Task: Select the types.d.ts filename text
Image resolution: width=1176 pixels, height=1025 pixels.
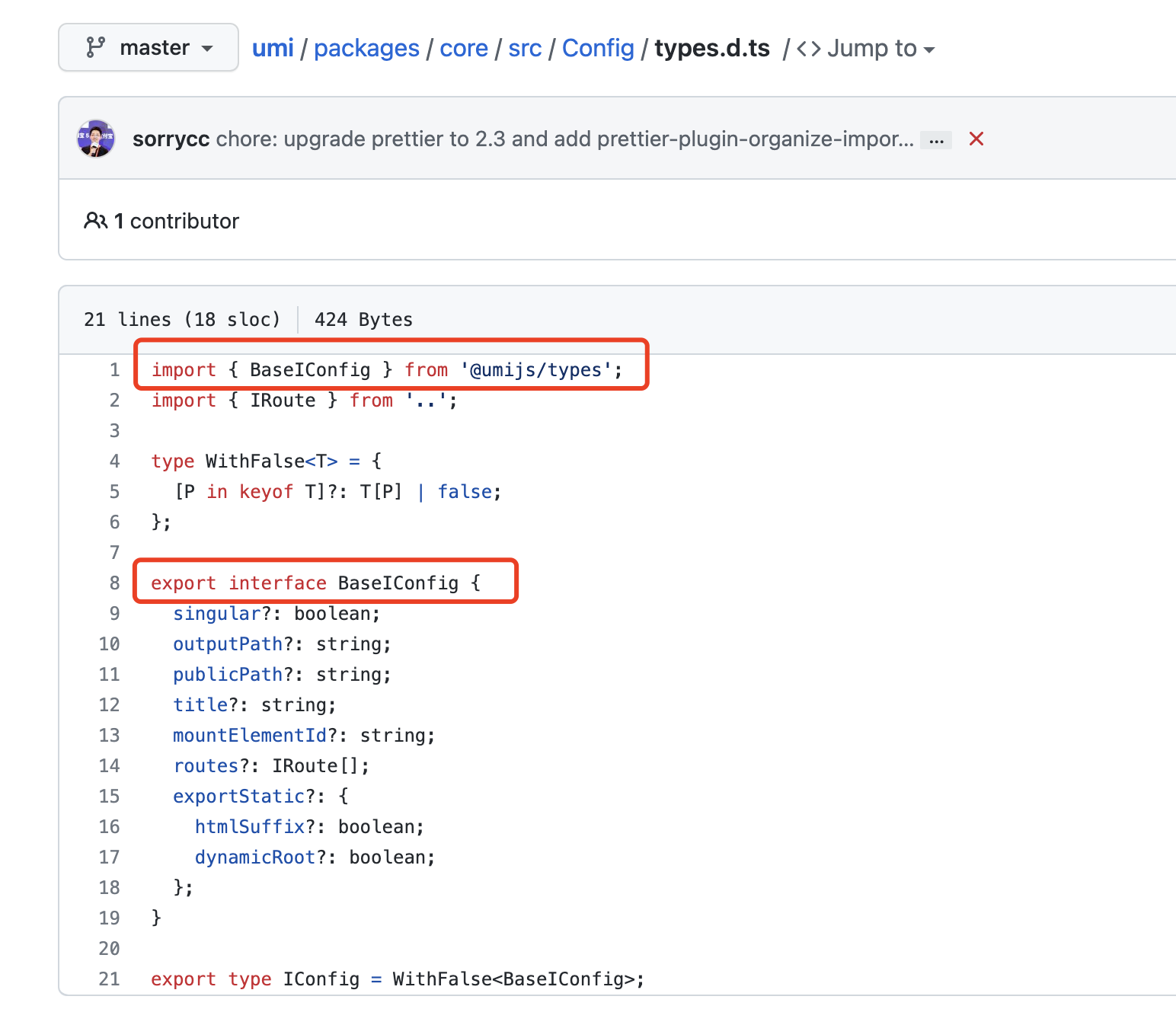Action: coord(711,47)
